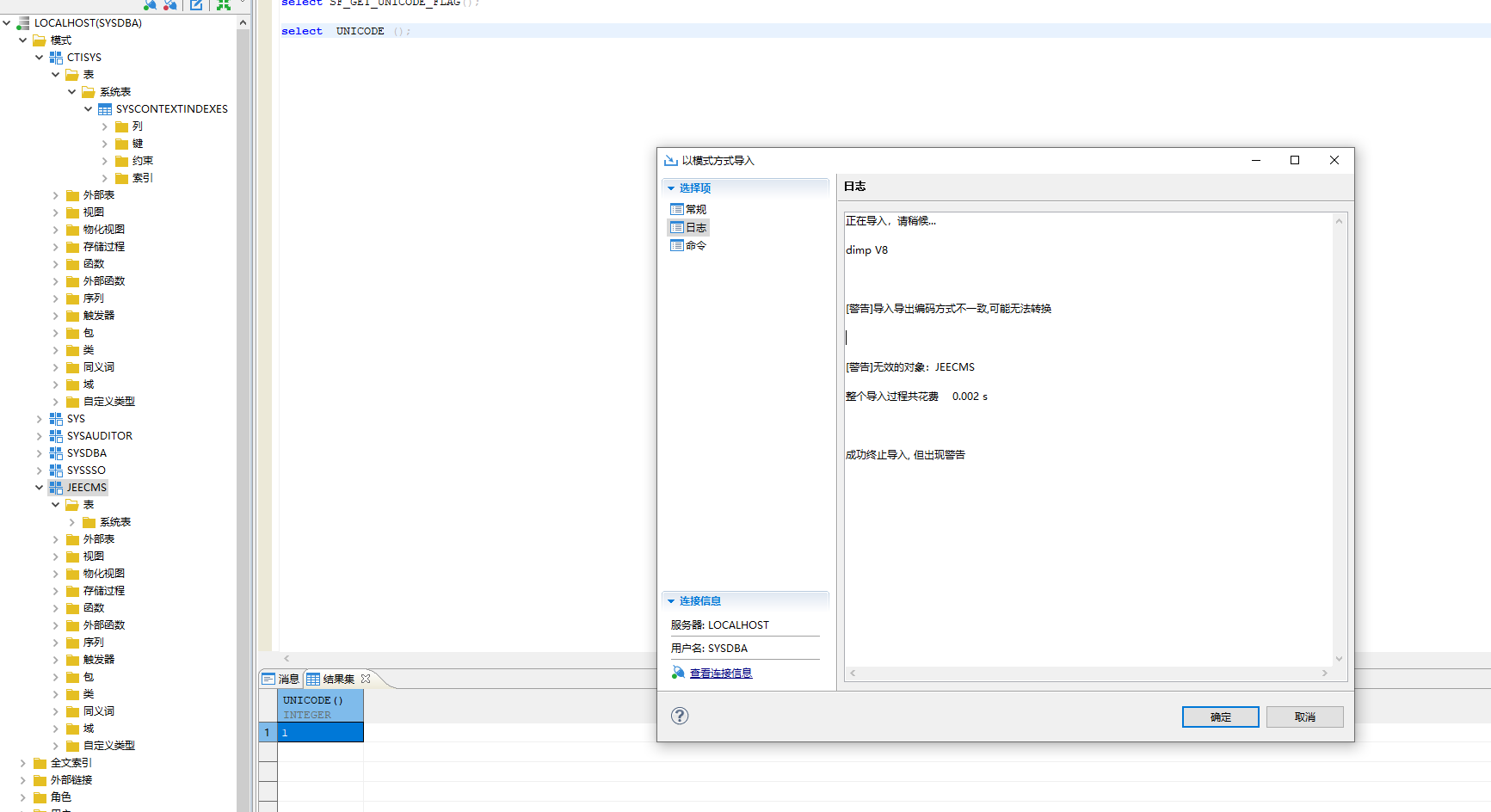Viewport: 1491px width, 812px height.
Task: Click the 全文索引 folder icon
Action: click(x=40, y=763)
